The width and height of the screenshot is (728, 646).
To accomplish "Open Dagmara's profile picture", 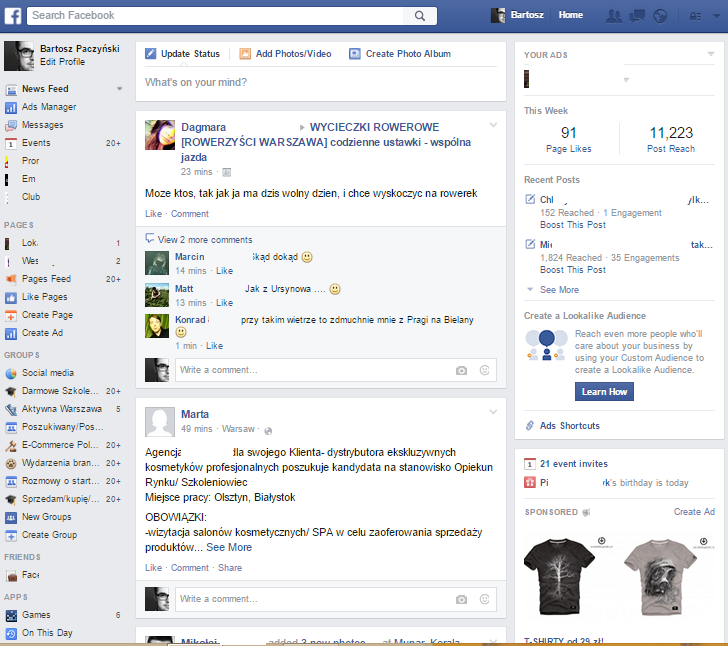I will tap(160, 135).
